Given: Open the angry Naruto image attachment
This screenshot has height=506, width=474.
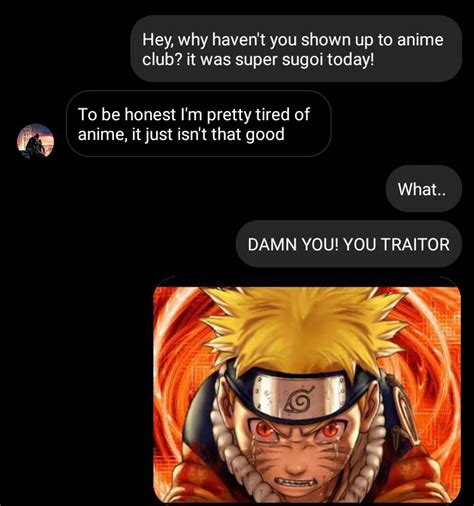Looking at the screenshot, I should pyautogui.click(x=307, y=394).
